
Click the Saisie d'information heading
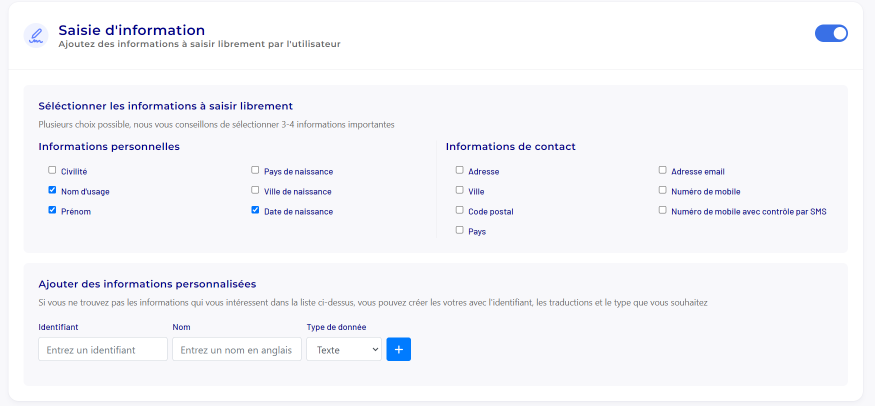coord(131,30)
